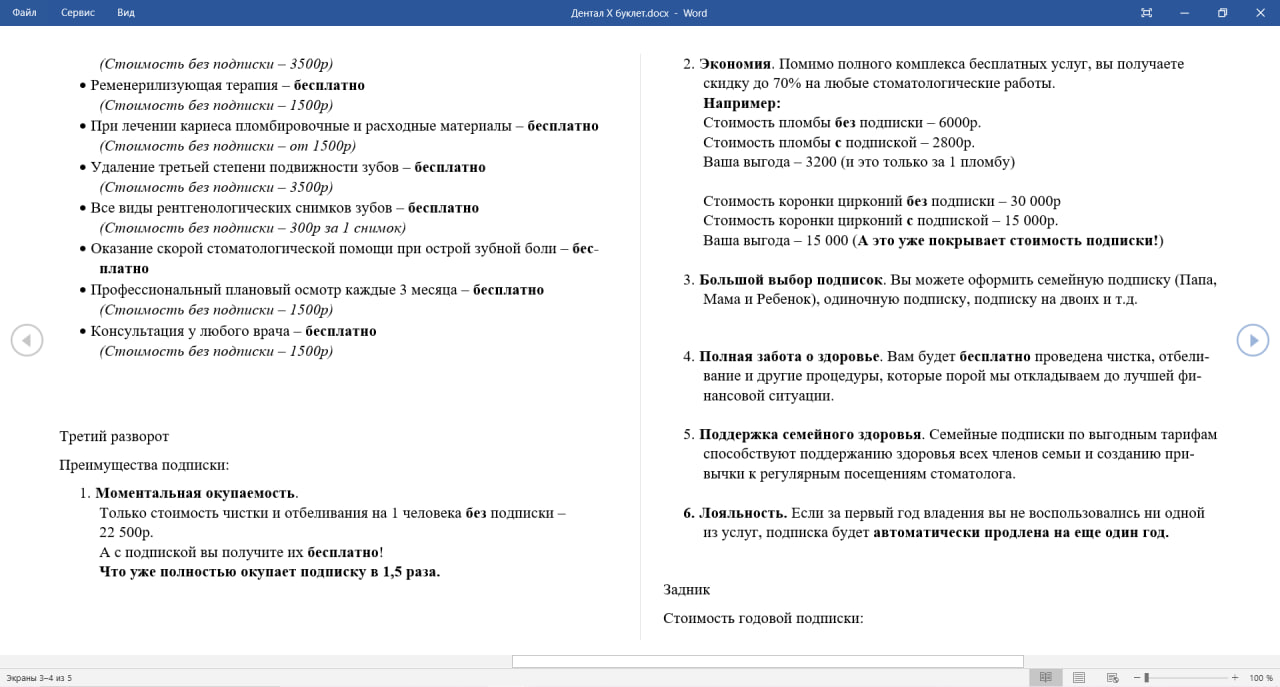This screenshot has height=687, width=1280.
Task: Switch to Print Layout view icon
Action: (1079, 677)
